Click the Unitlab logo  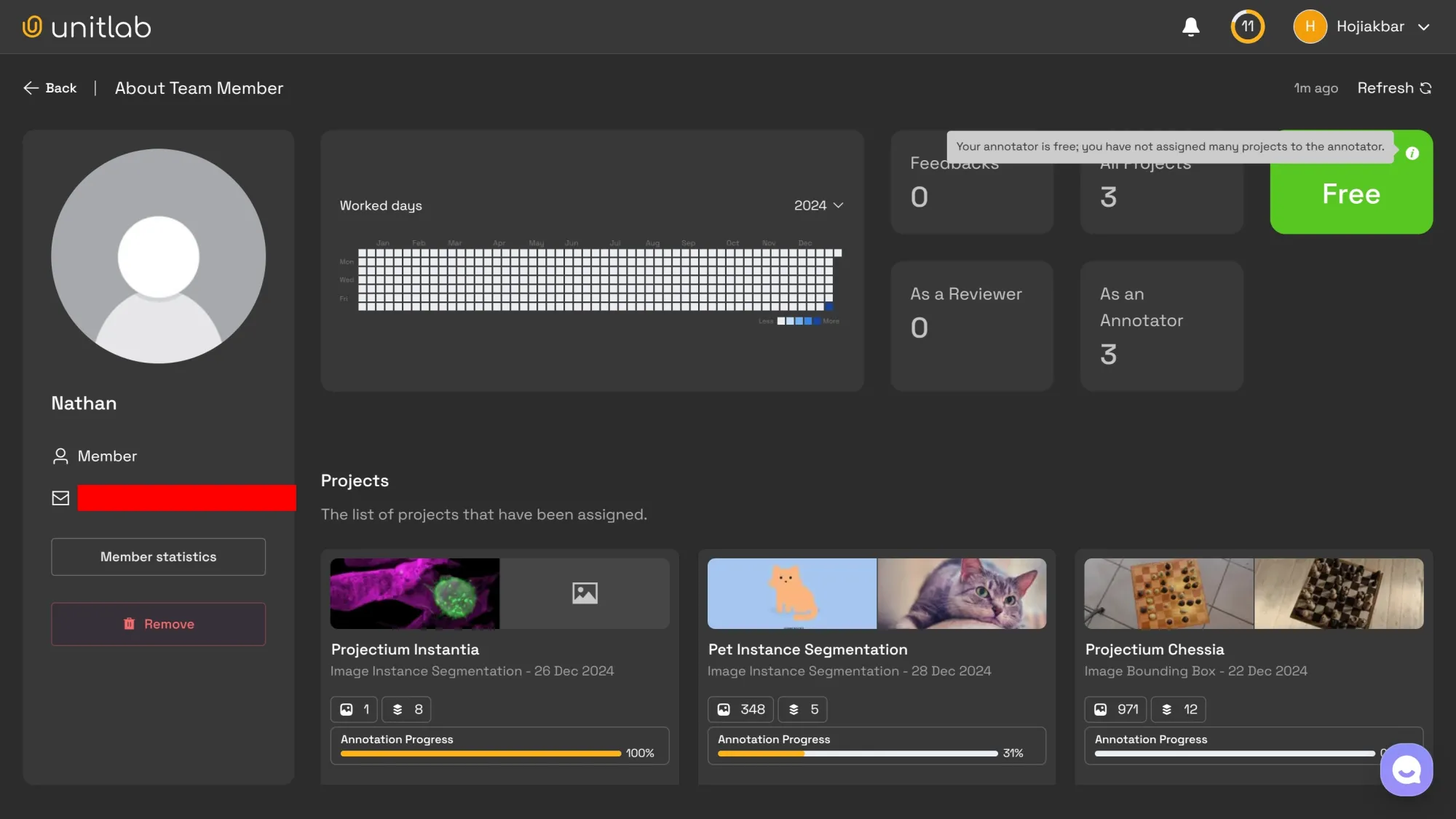pyautogui.click(x=86, y=26)
